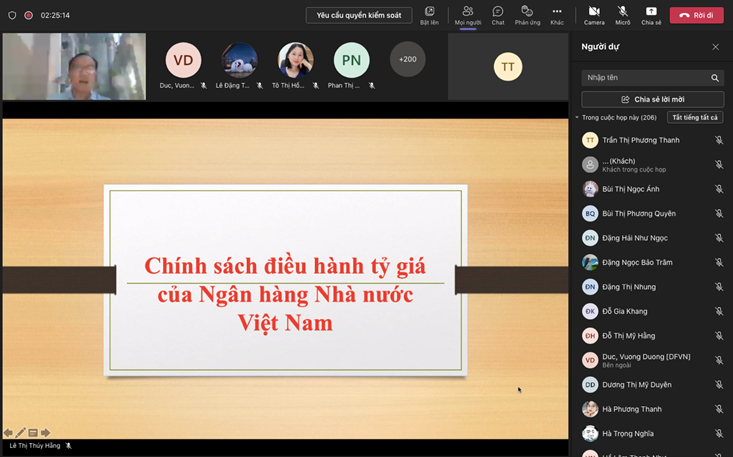This screenshot has width=733, height=457.
Task: Toggle the Mọi người participants tab
Action: coord(467,14)
